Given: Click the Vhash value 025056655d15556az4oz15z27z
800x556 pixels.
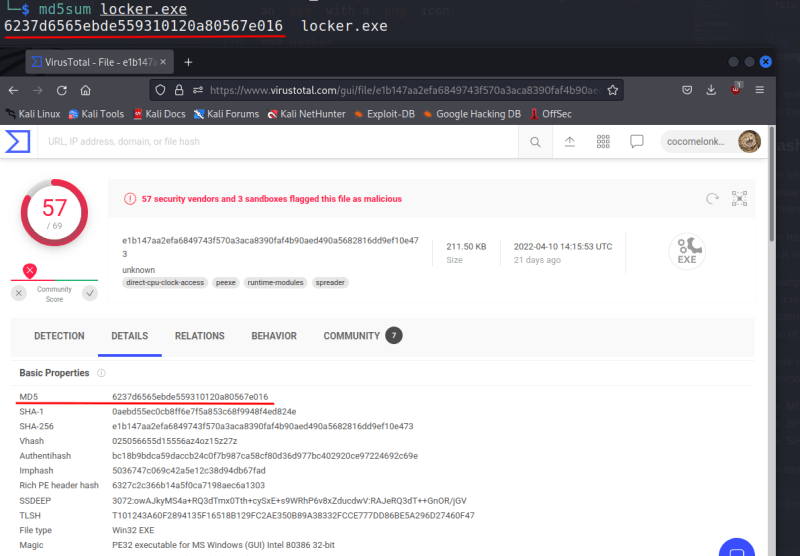Looking at the screenshot, I should pos(174,441).
